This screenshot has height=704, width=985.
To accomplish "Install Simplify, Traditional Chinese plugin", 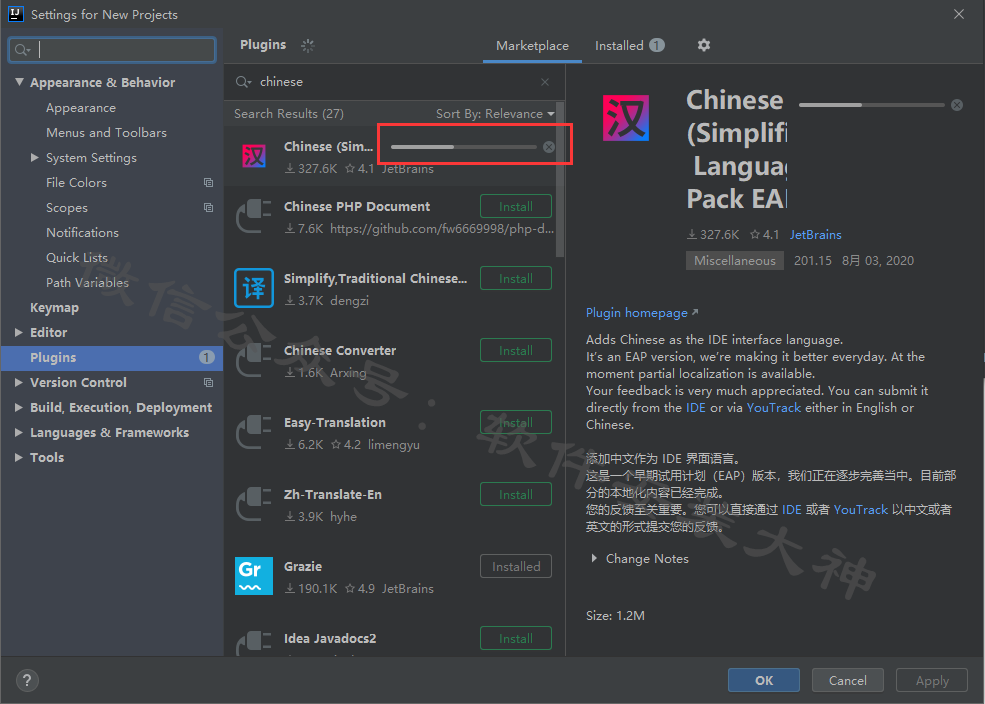I will pyautogui.click(x=516, y=279).
